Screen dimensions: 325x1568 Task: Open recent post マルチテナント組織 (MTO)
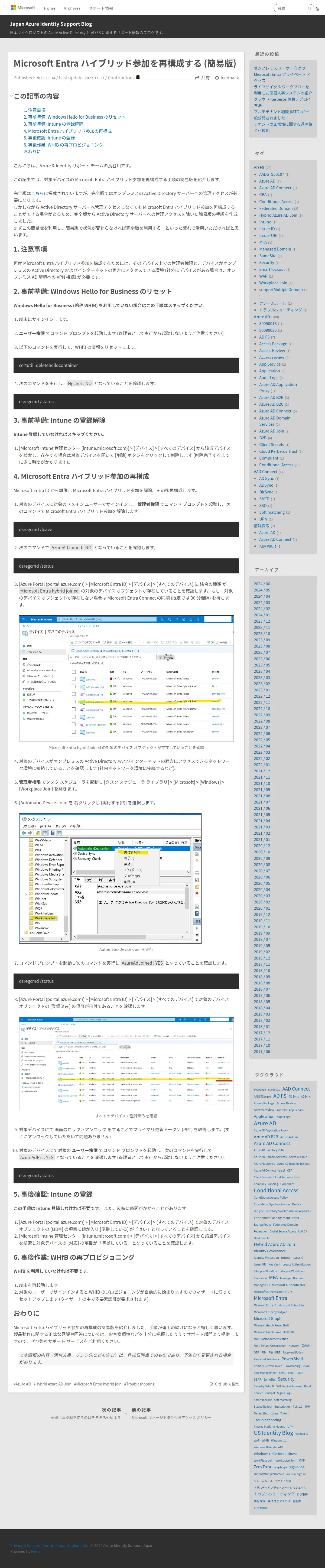pos(281,115)
